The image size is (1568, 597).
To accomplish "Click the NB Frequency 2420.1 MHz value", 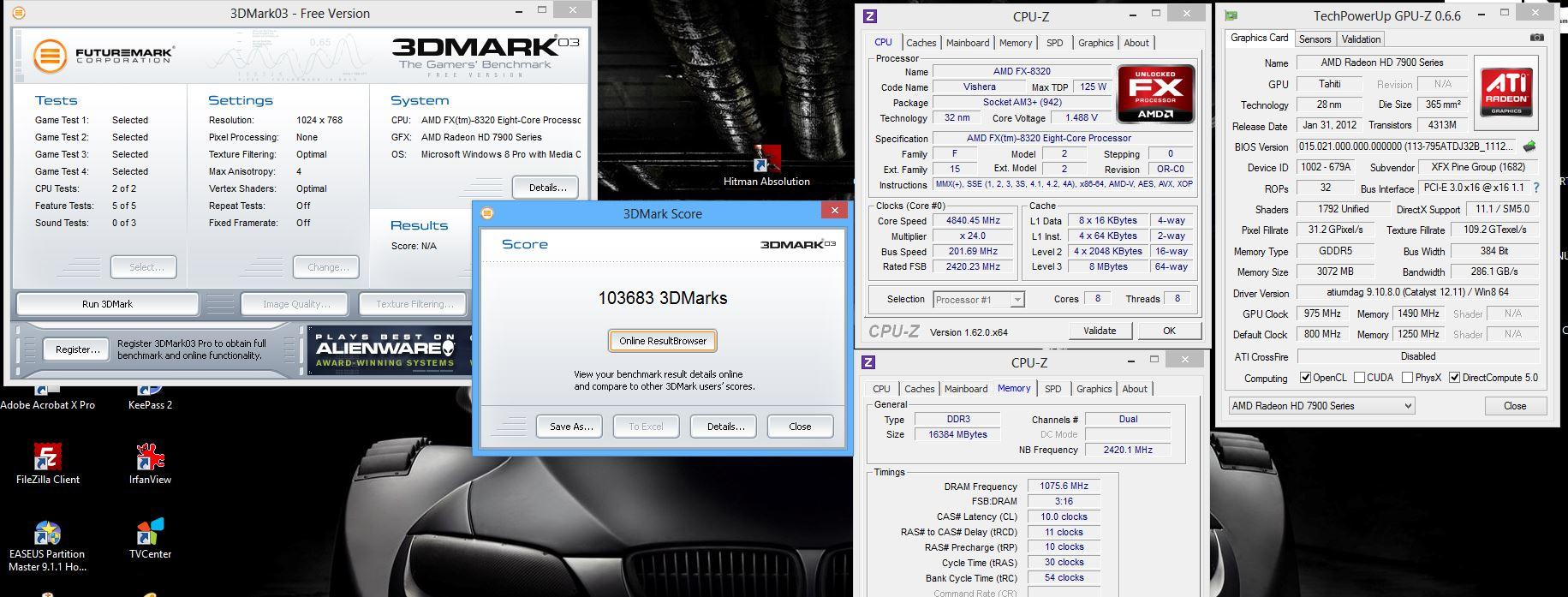I will (x=1128, y=450).
